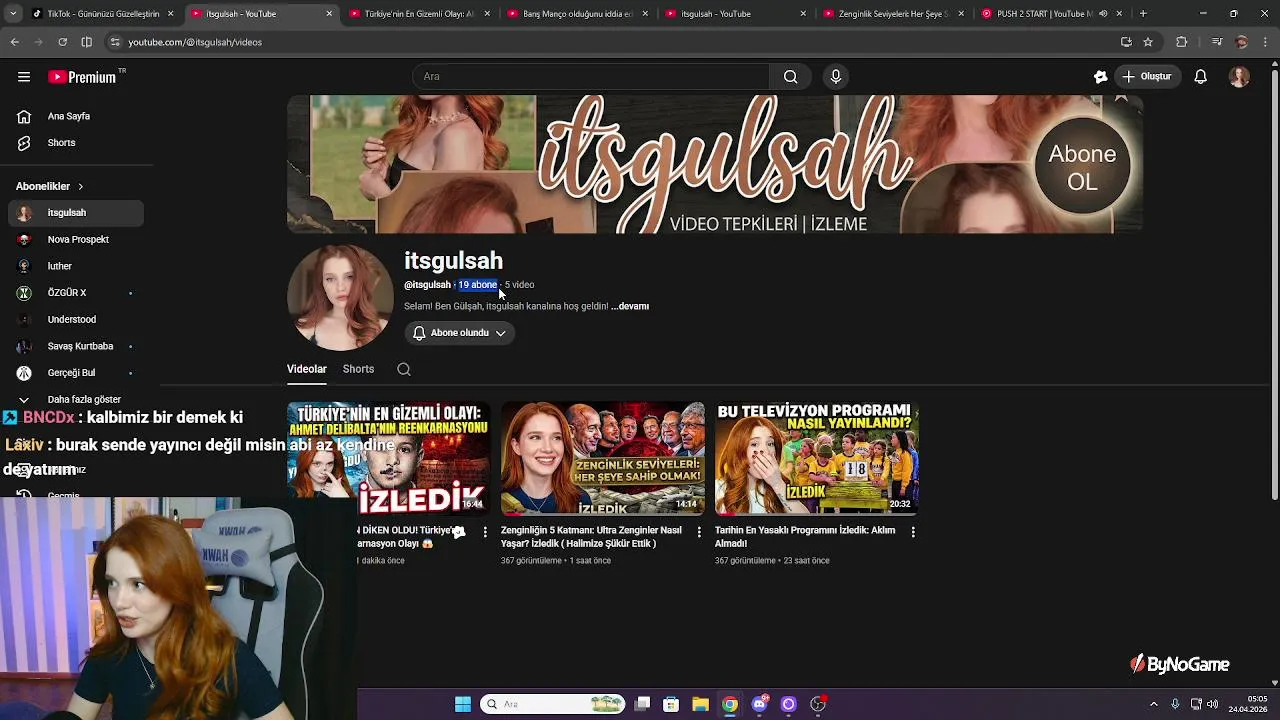Open the Türkiye'nin En Gizemli Olayı thumbnail
This screenshot has width=1280, height=720.
[x=388, y=458]
